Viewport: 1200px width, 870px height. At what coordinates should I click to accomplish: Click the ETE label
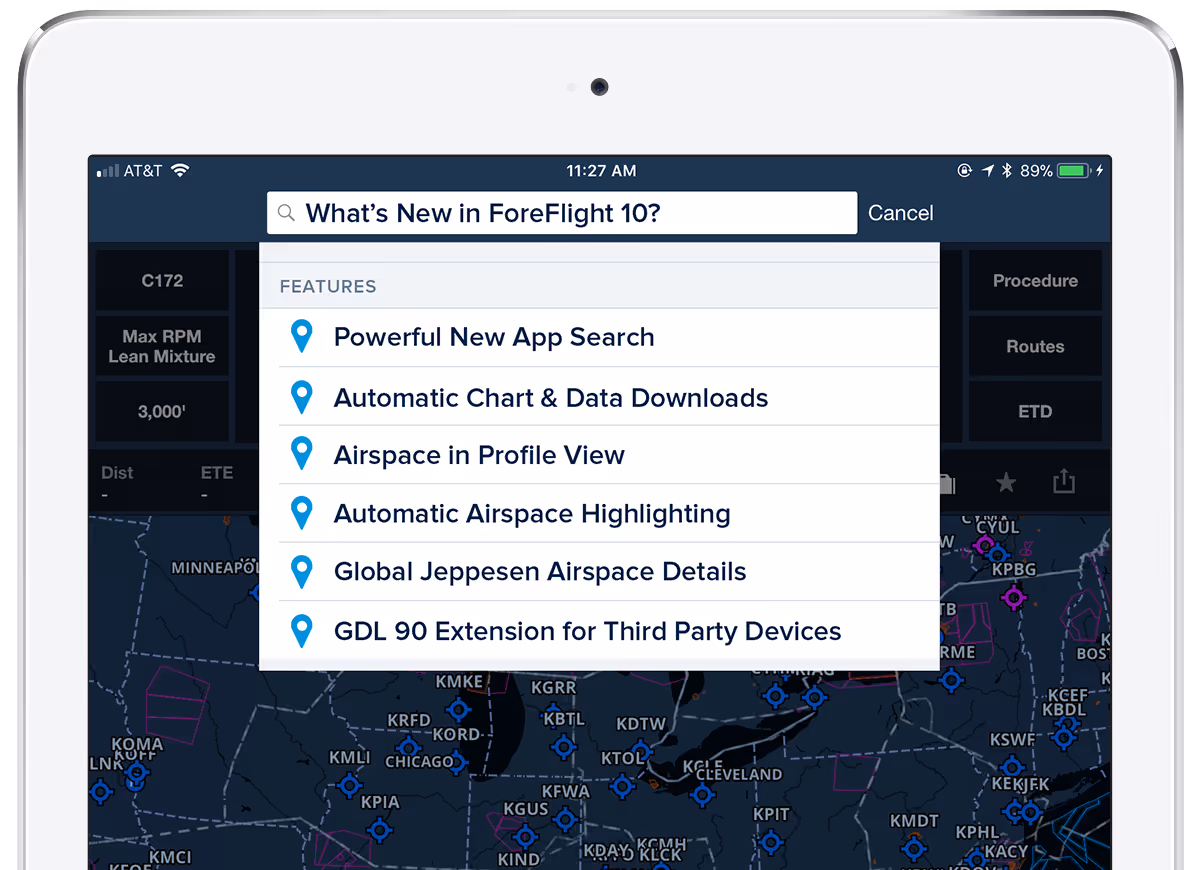pyautogui.click(x=217, y=473)
